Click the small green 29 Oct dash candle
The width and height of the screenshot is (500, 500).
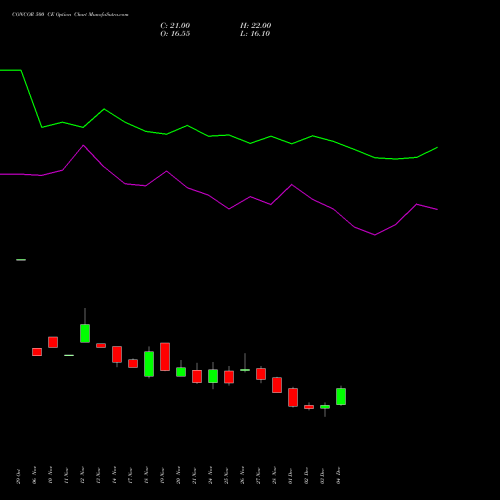click(21, 260)
